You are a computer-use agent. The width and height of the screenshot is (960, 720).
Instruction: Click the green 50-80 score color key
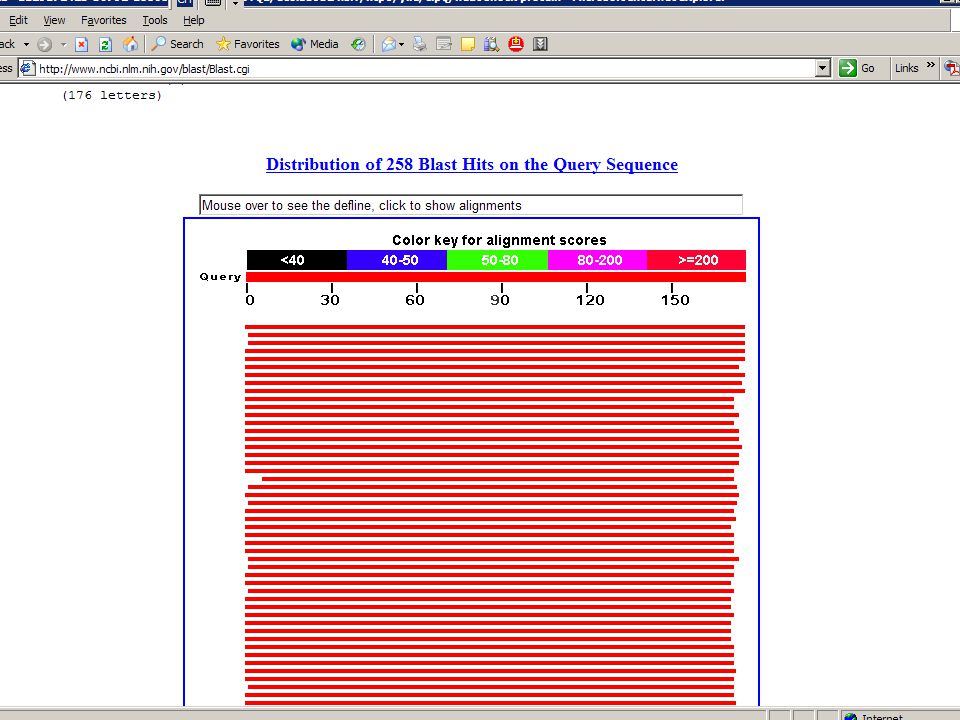[497, 260]
